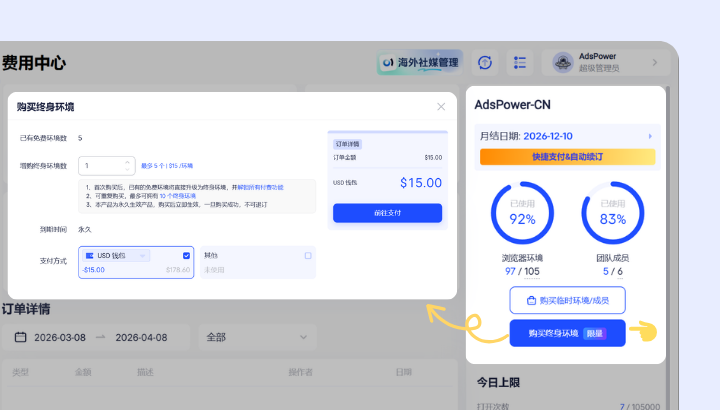Close the 购买终身环境 dialog

coord(441,107)
